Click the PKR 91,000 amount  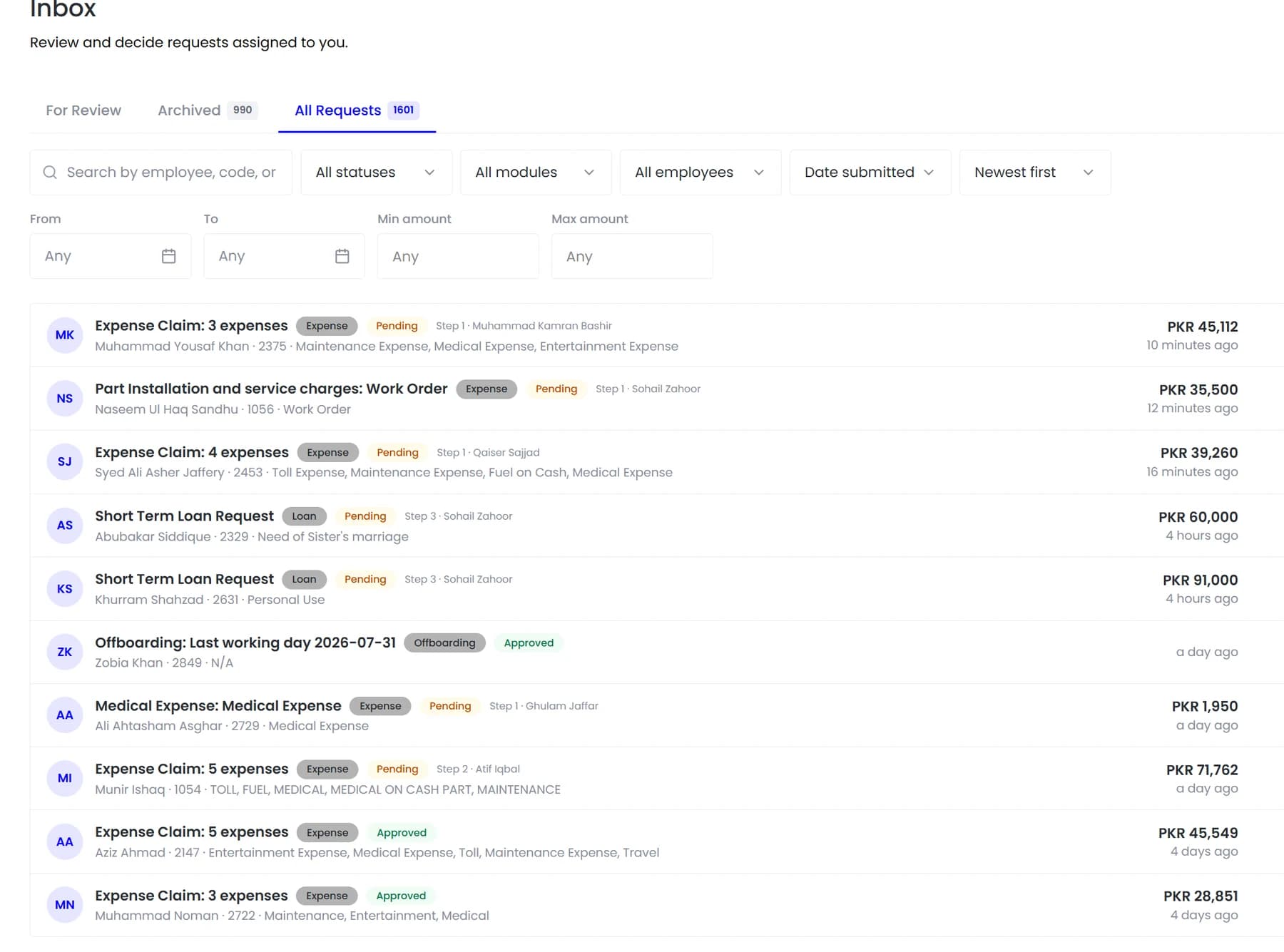pos(1200,580)
